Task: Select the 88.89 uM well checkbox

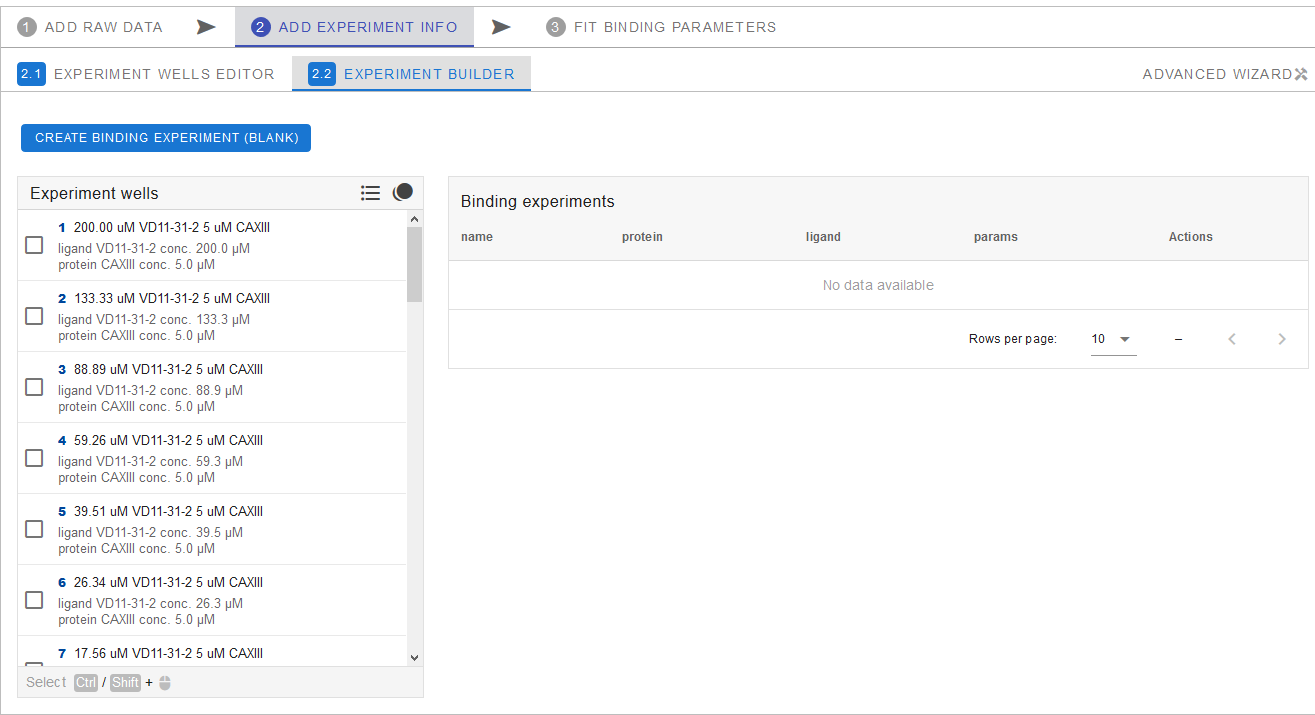Action: (34, 387)
